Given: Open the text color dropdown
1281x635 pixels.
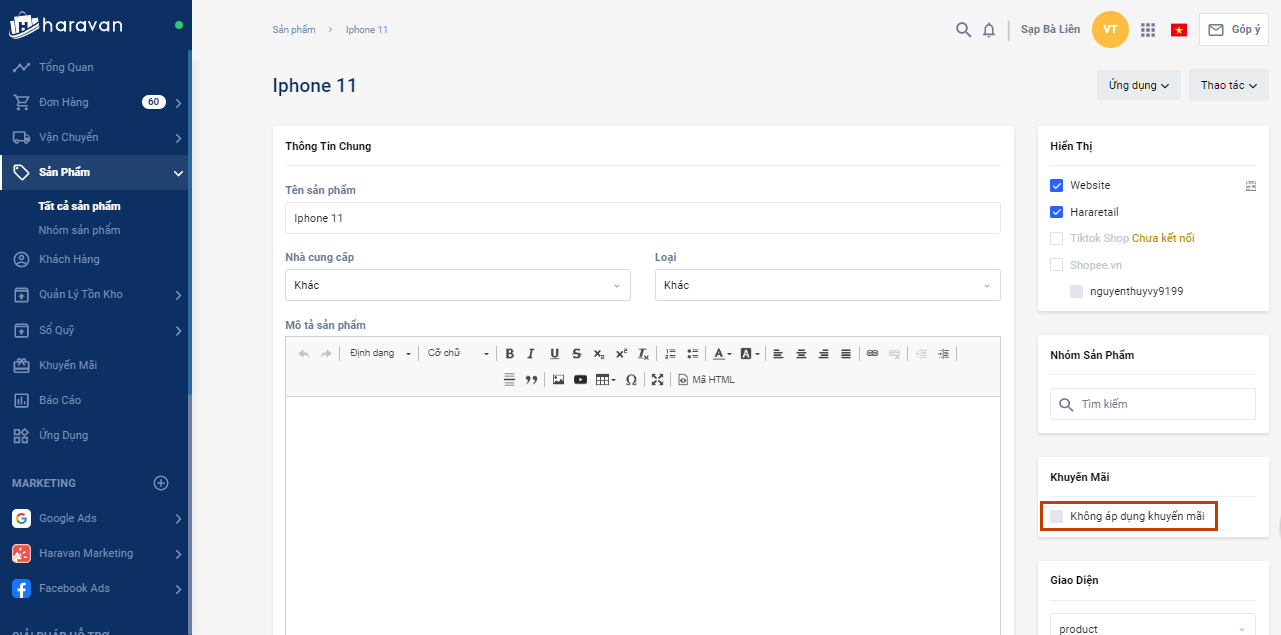Looking at the screenshot, I should tap(722, 353).
